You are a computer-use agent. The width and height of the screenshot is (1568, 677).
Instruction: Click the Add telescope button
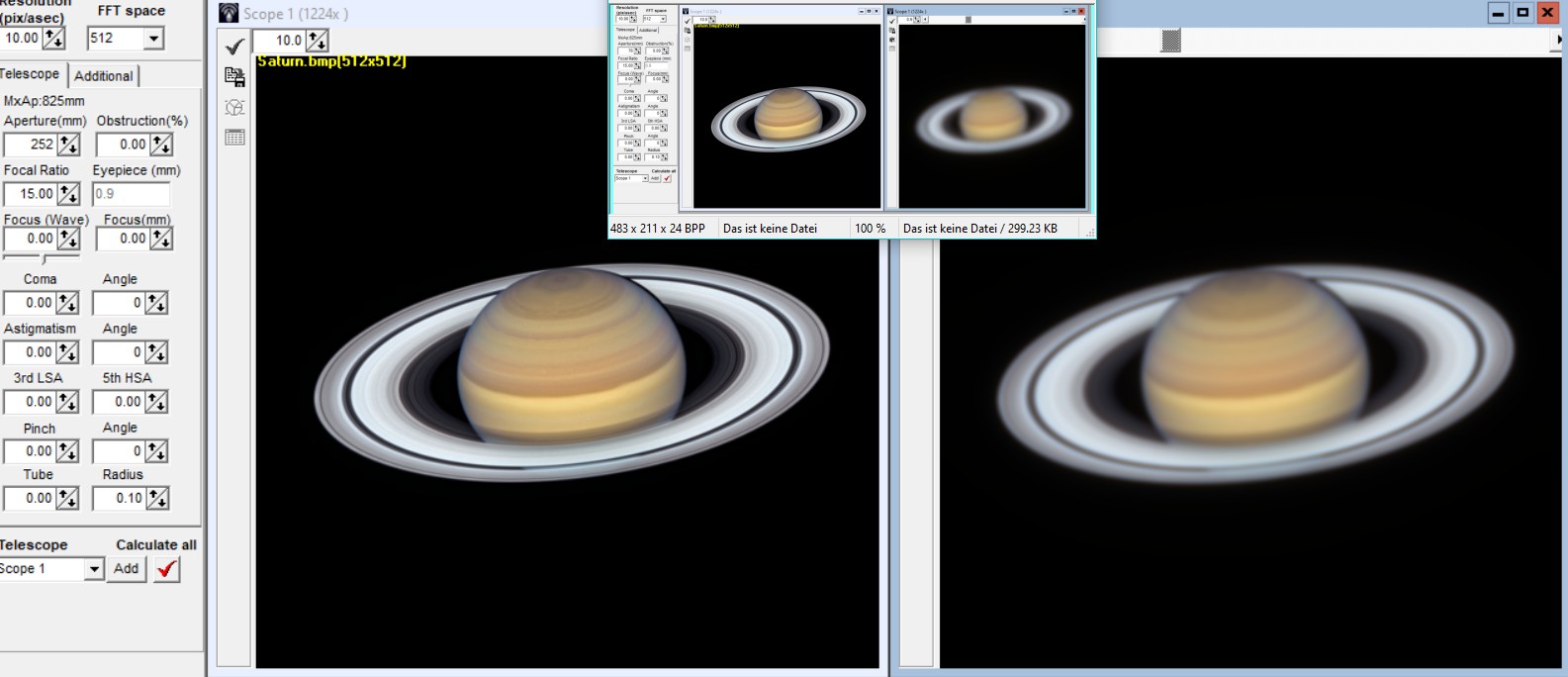[127, 569]
